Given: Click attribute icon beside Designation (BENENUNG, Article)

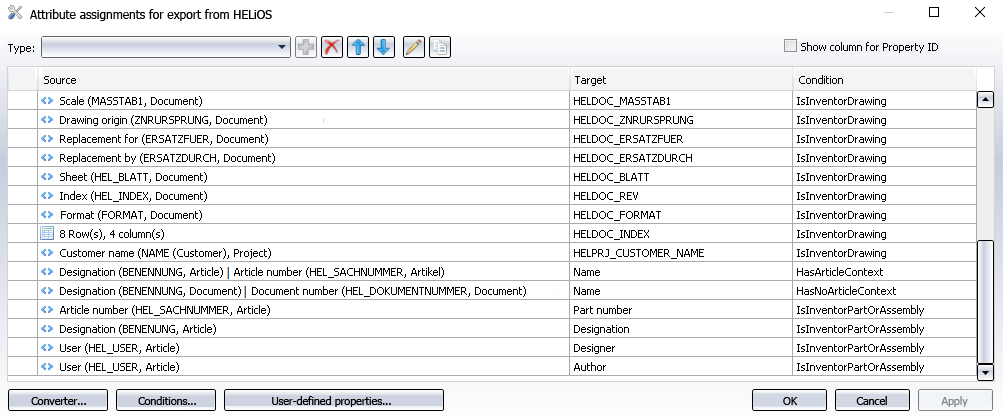Looking at the screenshot, I should click(47, 329).
